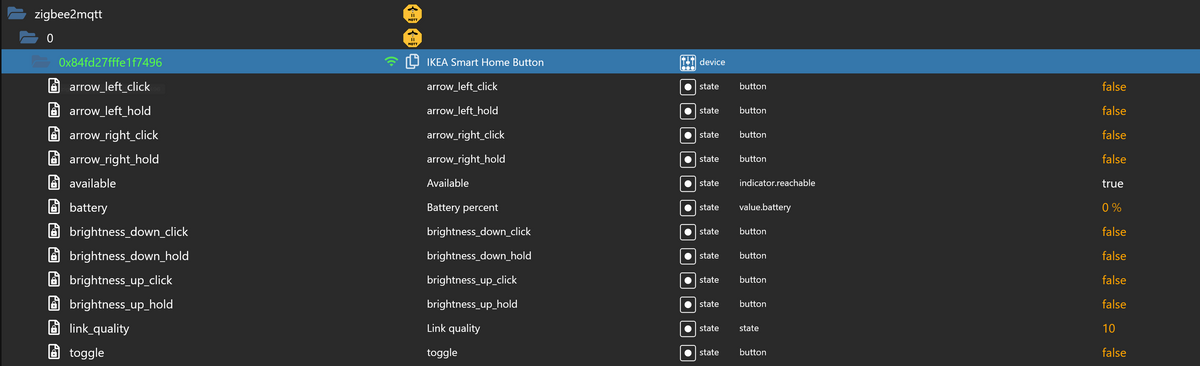The width and height of the screenshot is (1200, 366).
Task: Click state type icon in arrow_left_click row
Action: 687,86
